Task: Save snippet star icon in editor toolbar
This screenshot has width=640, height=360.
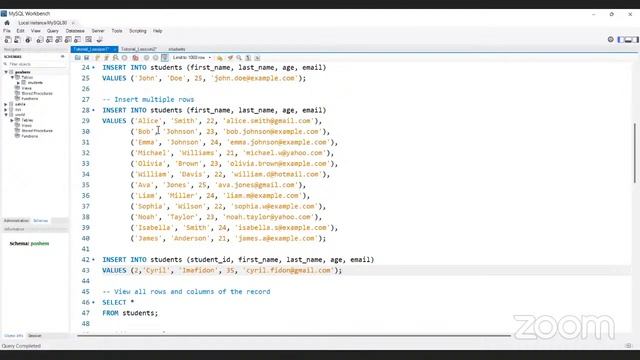Action: (x=220, y=58)
